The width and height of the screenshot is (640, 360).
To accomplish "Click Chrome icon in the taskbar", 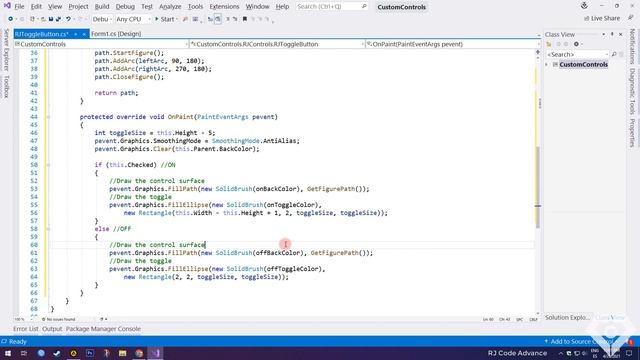I will tap(139, 353).
